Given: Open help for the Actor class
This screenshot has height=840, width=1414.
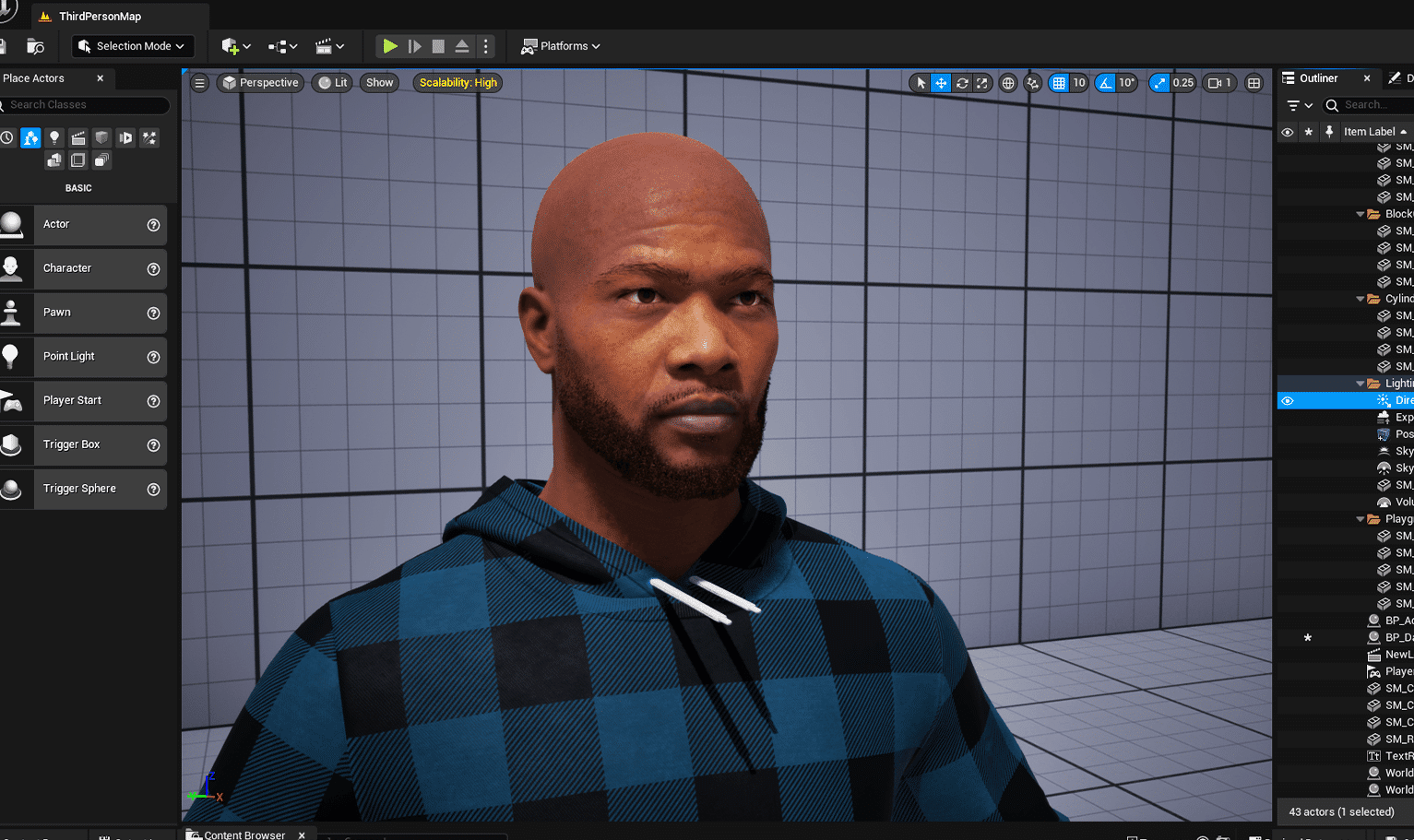Looking at the screenshot, I should tap(154, 225).
